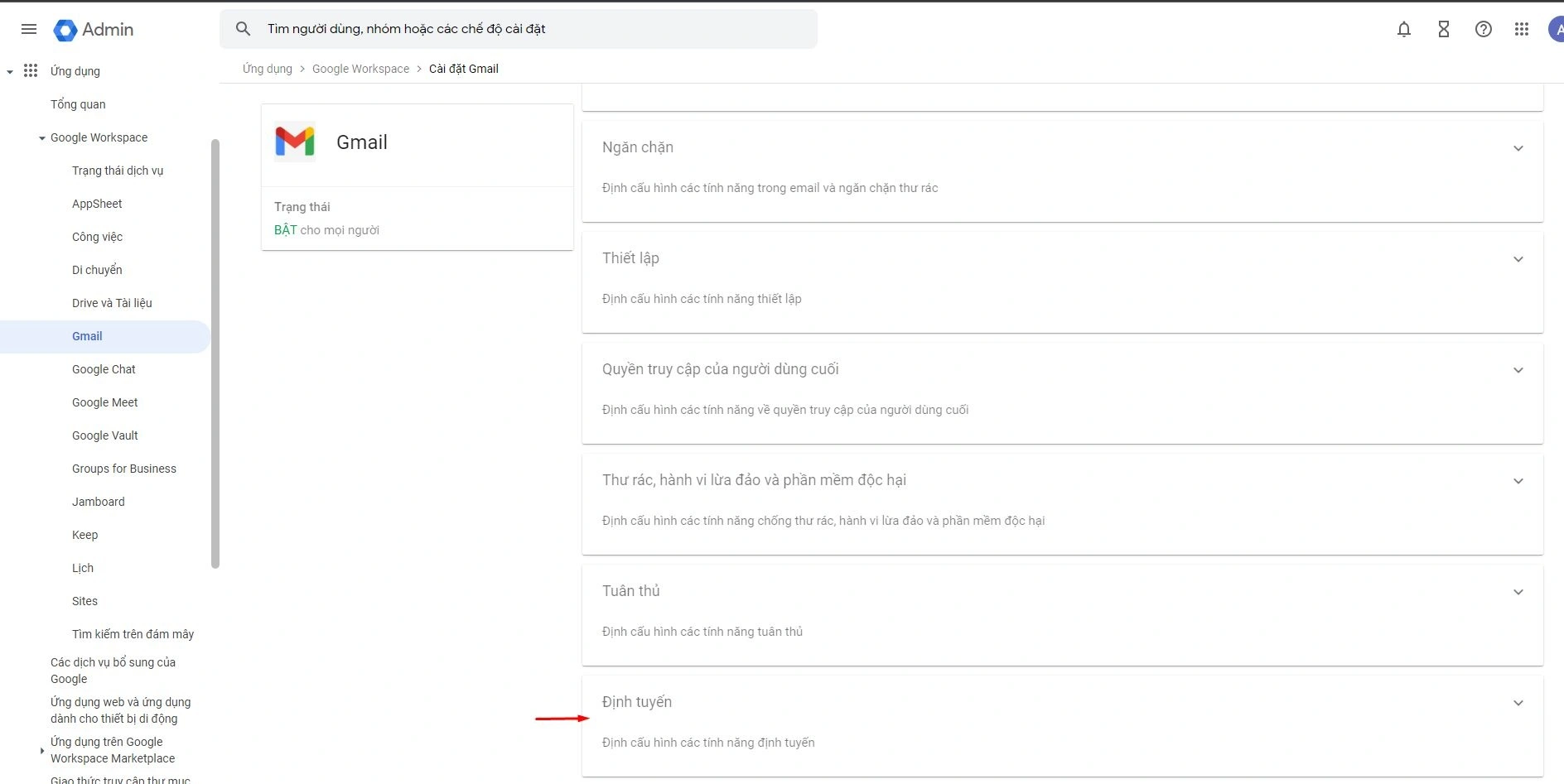This screenshot has height=784, width=1564.
Task: Click the sidebar vertical scrollbar
Action: 215,354
